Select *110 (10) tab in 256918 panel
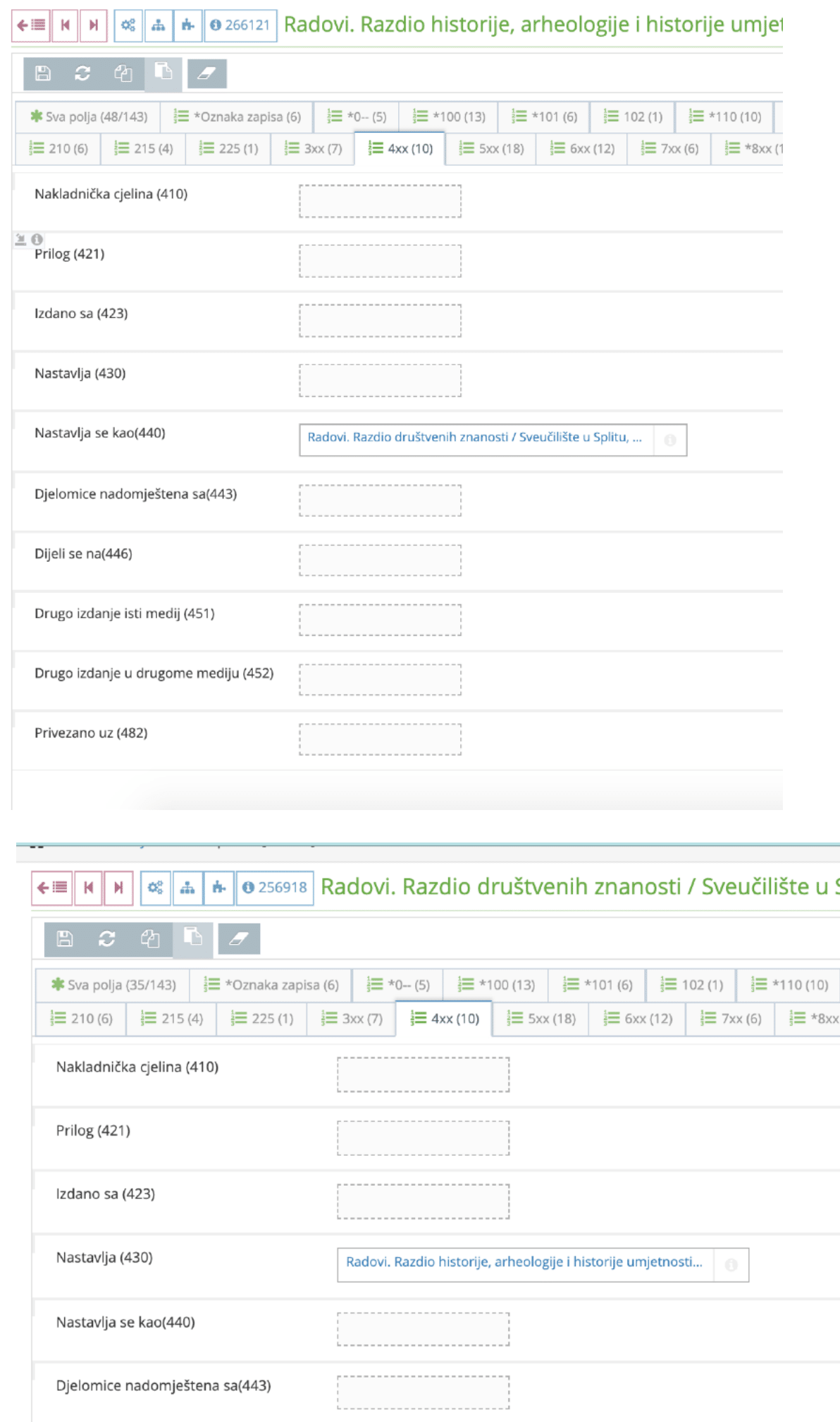 [x=789, y=984]
